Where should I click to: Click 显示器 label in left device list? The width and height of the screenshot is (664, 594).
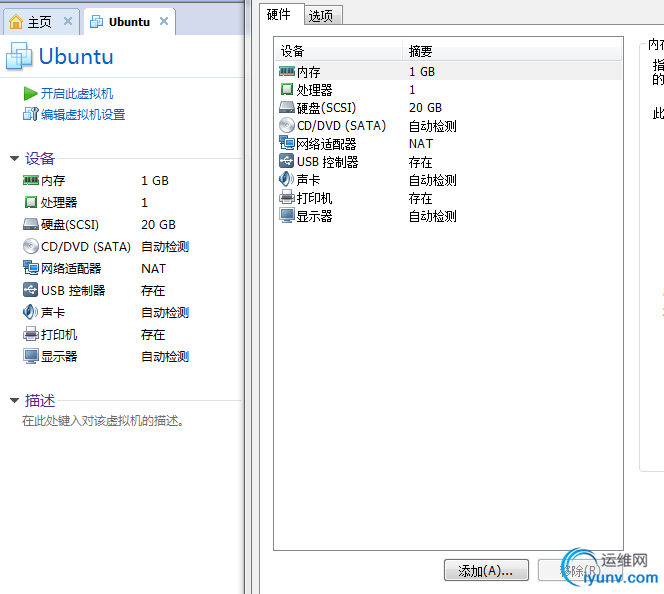point(59,356)
